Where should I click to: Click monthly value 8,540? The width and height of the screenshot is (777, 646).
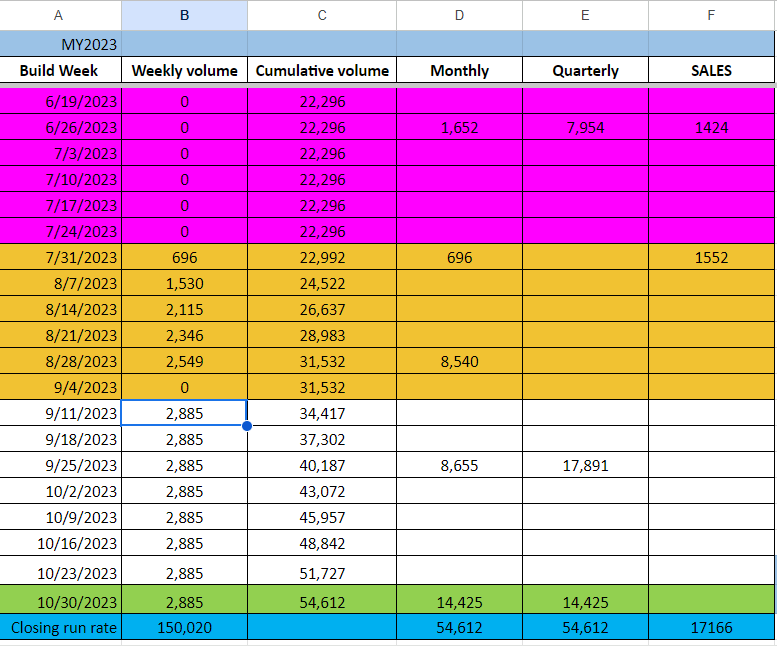pyautogui.click(x=459, y=361)
